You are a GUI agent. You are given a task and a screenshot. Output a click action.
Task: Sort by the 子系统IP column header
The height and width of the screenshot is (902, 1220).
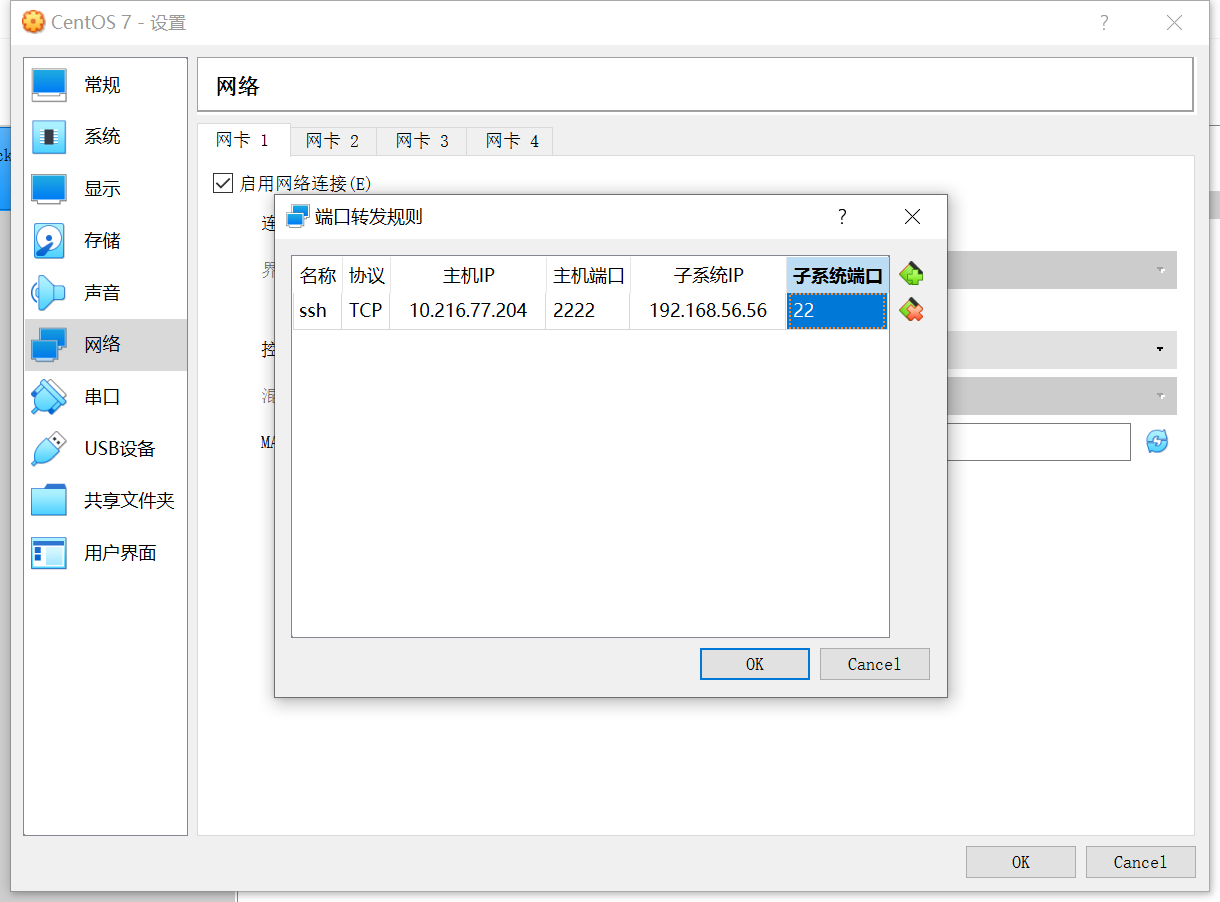coord(708,275)
